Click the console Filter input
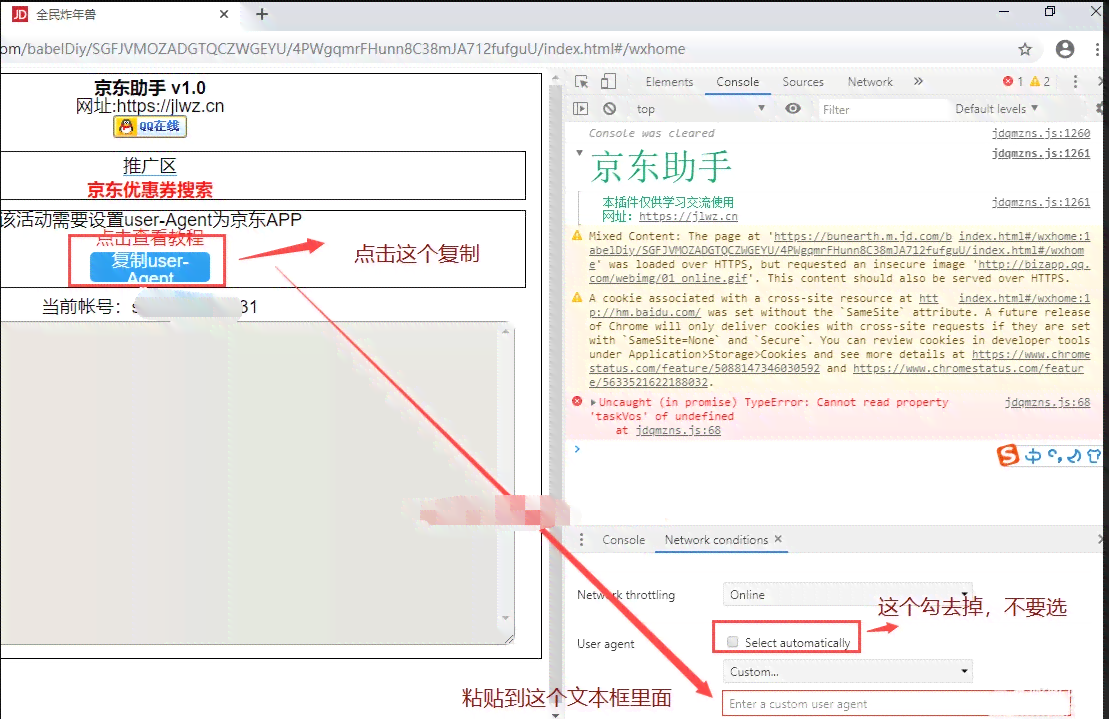This screenshot has height=719, width=1109. point(881,110)
